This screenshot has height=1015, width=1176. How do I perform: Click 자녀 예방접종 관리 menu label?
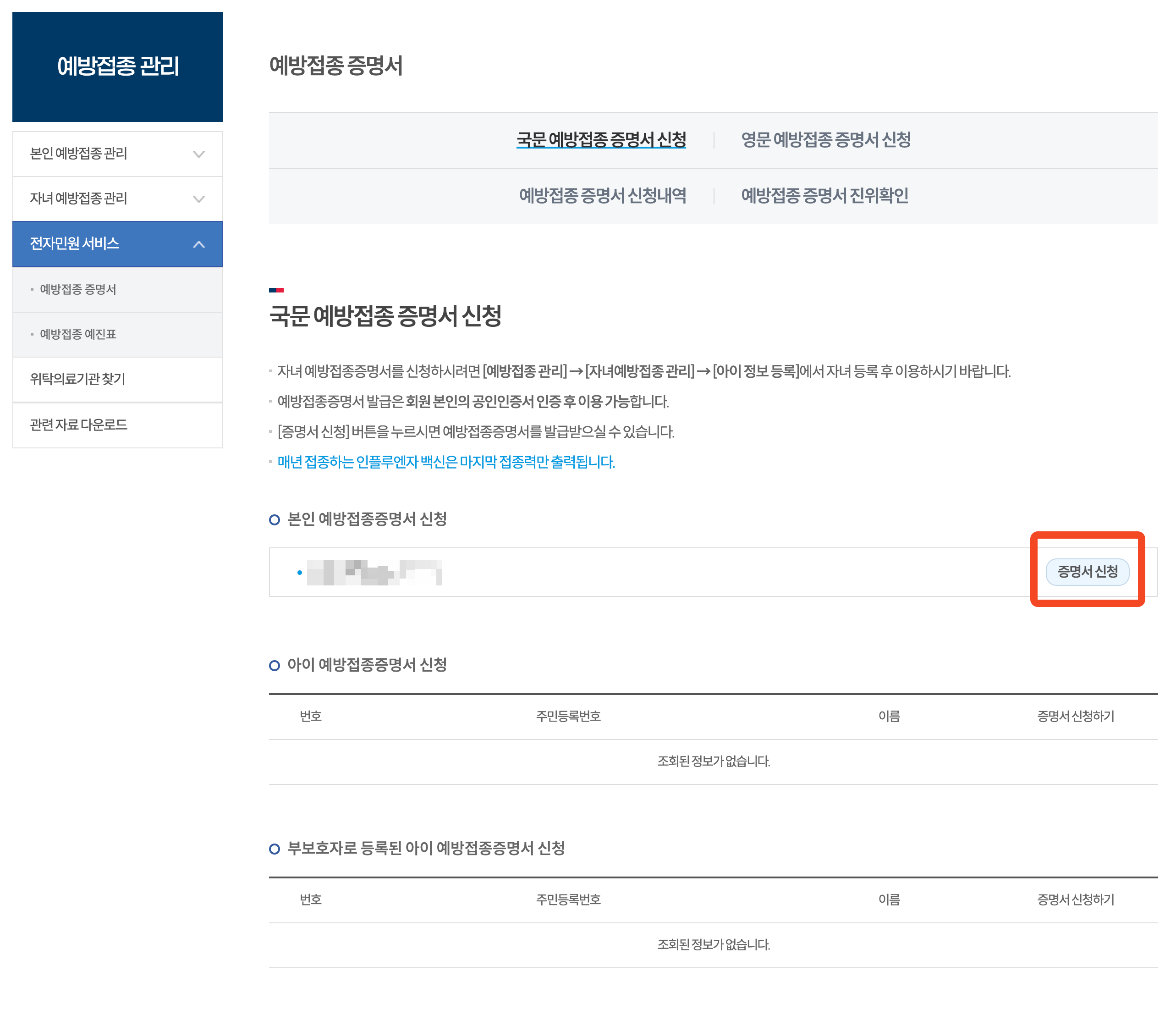78,199
